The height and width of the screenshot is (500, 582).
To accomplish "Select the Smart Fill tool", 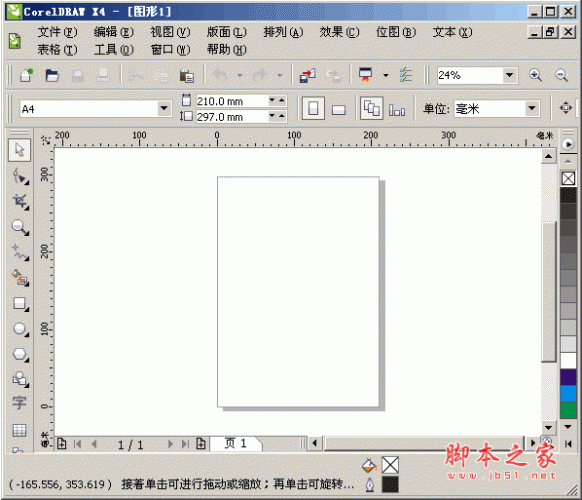I will 20,278.
